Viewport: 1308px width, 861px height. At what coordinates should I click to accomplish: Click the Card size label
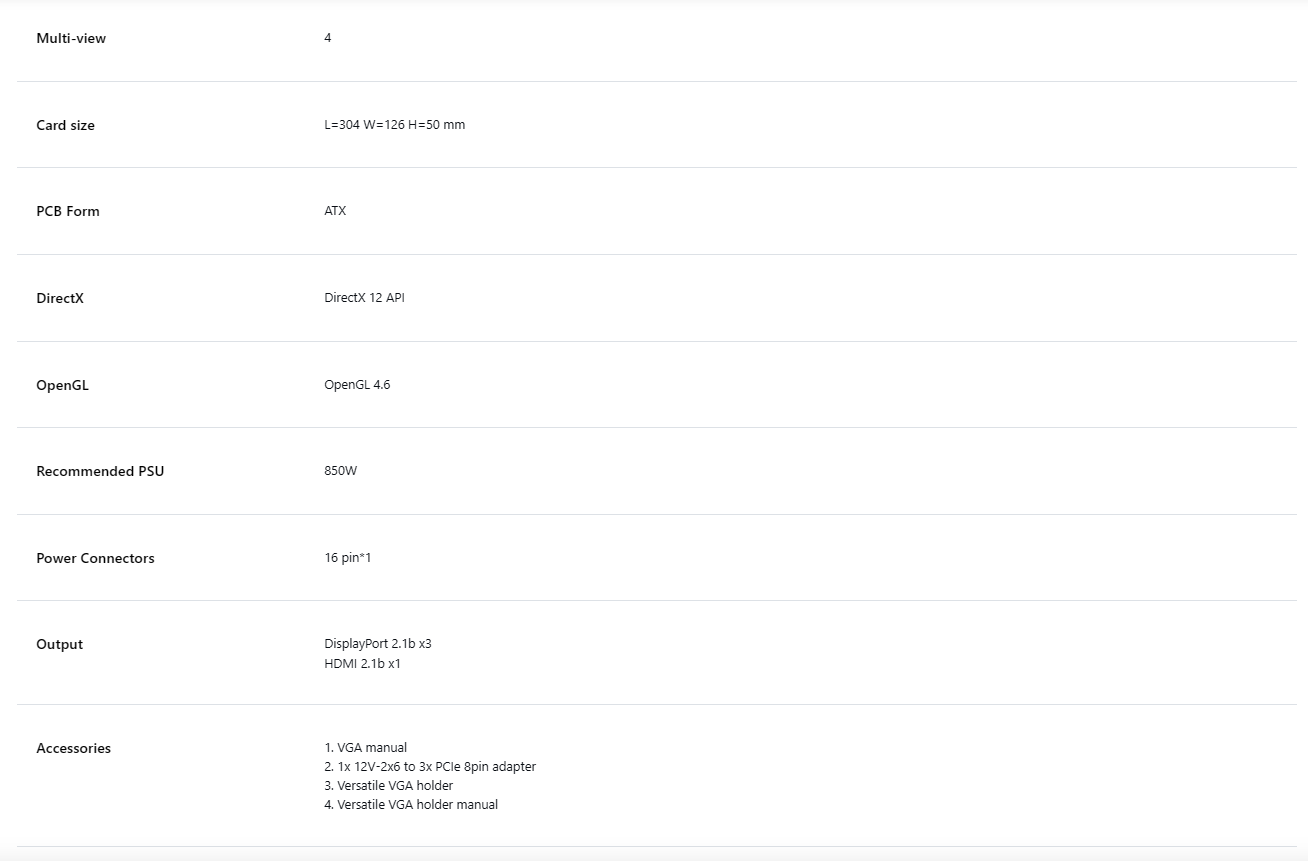(66, 125)
